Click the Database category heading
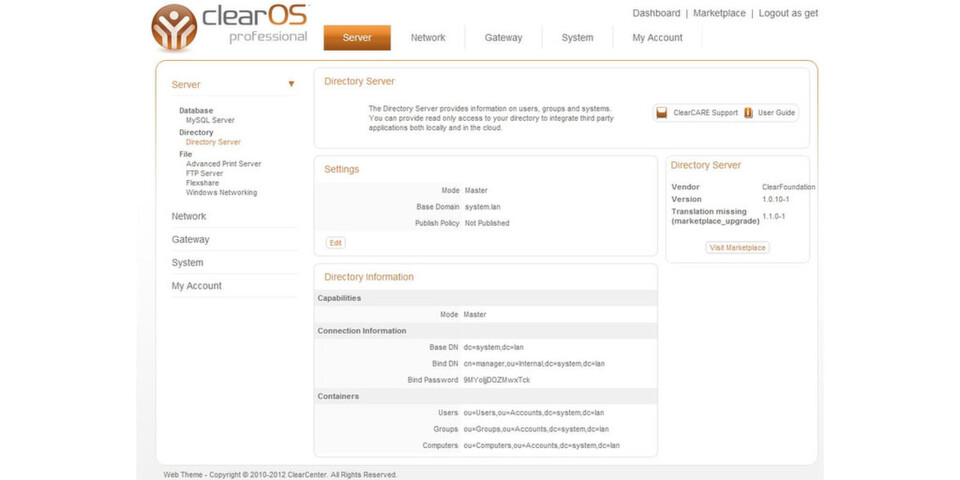 (196, 111)
